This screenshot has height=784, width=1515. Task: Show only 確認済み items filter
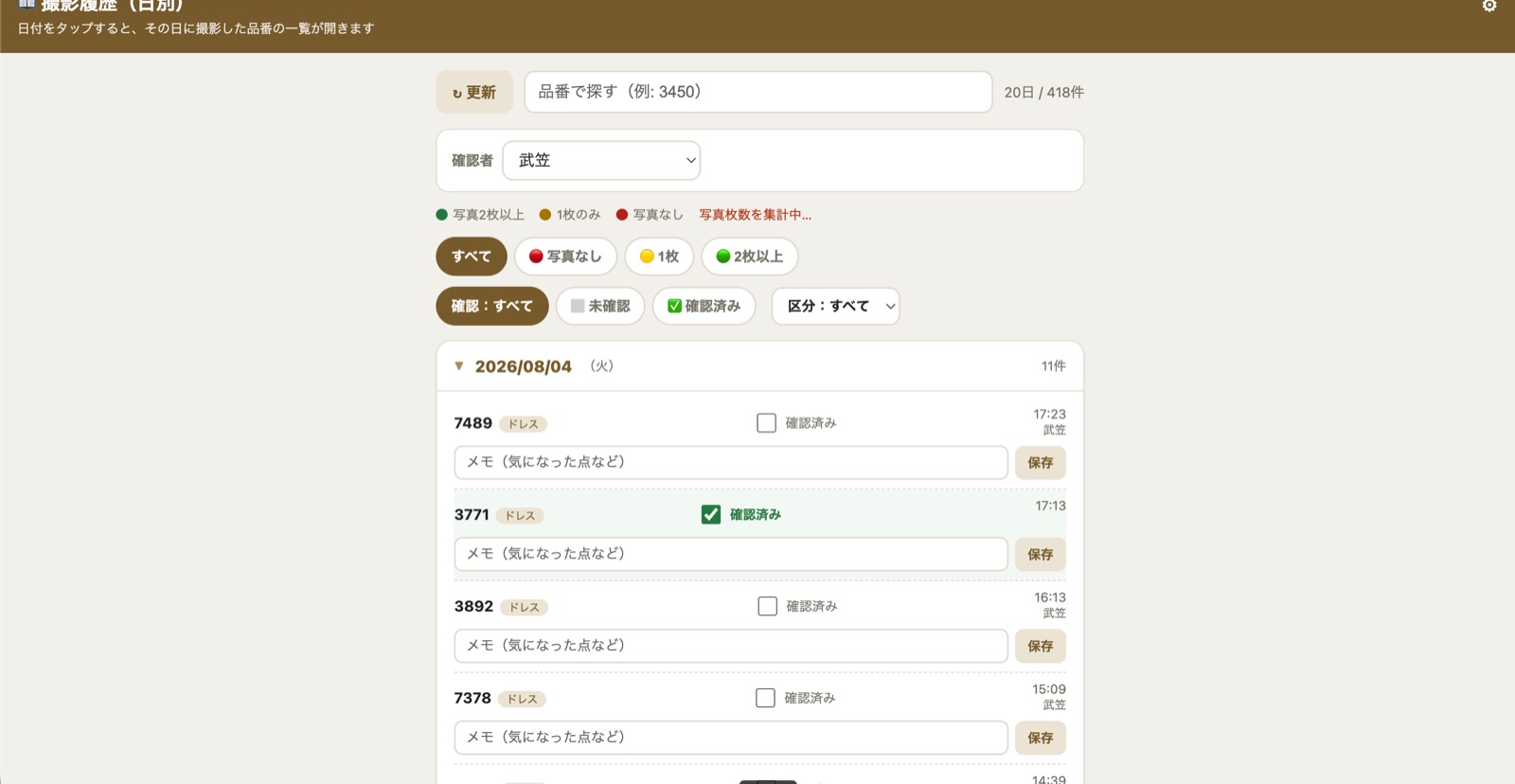point(704,306)
